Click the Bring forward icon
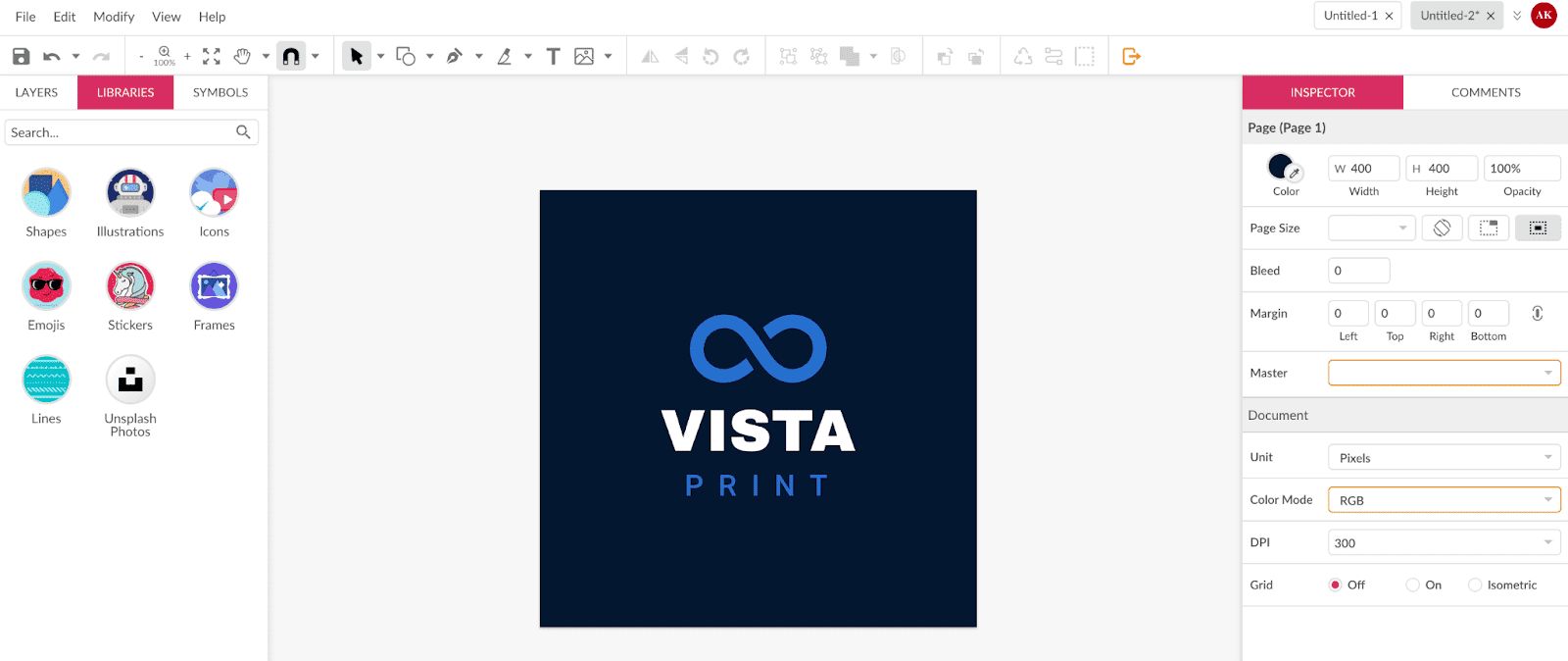 [x=945, y=57]
